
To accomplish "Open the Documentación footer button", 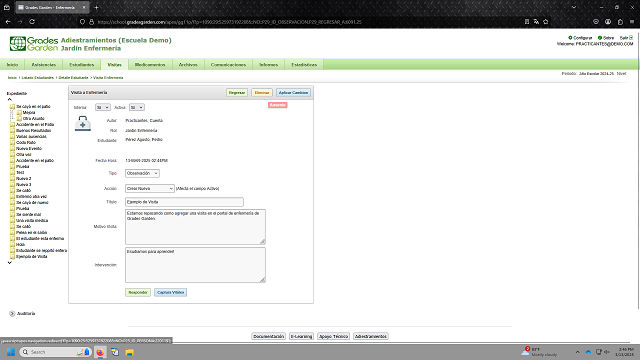I will [268, 336].
